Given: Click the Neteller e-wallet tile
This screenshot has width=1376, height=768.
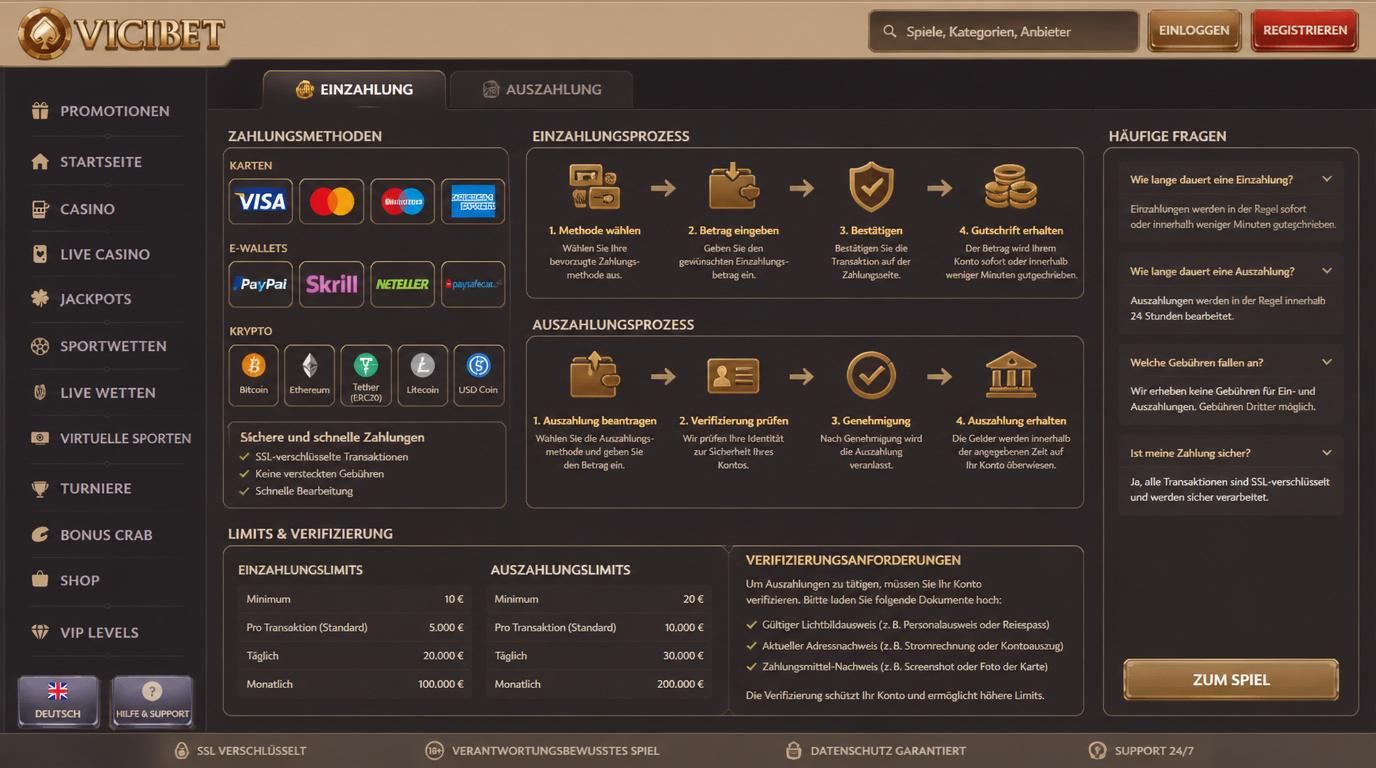Looking at the screenshot, I should coord(403,284).
